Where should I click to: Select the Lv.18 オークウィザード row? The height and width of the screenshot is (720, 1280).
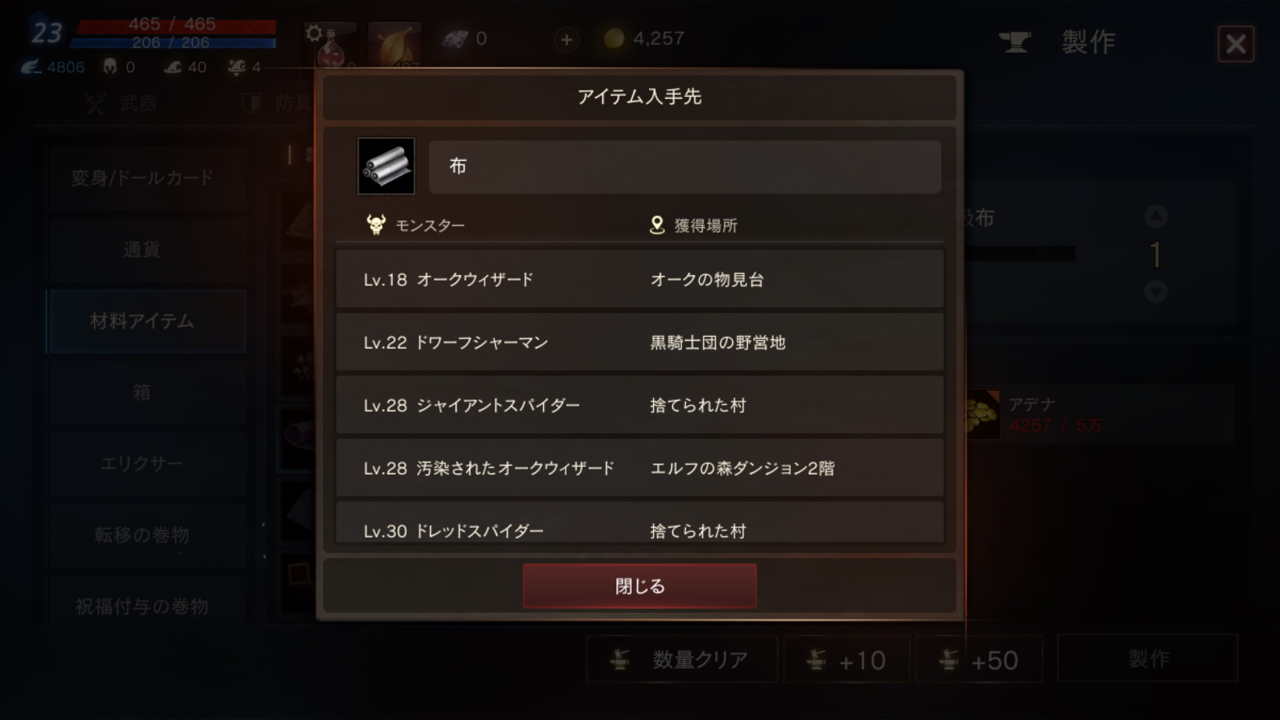640,279
